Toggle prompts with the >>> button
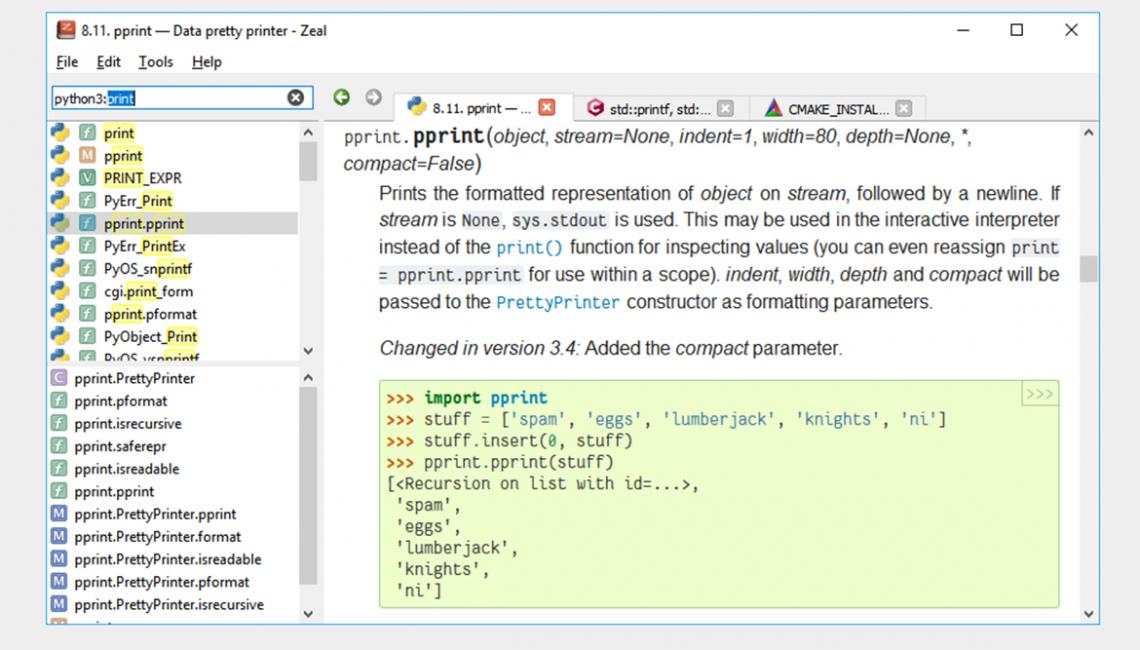The width and height of the screenshot is (1140, 650). [x=1040, y=394]
